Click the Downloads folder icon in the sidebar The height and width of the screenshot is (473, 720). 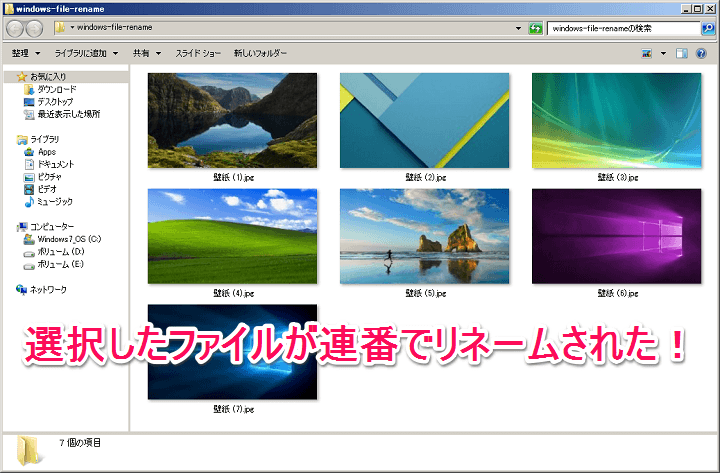(x=29, y=89)
